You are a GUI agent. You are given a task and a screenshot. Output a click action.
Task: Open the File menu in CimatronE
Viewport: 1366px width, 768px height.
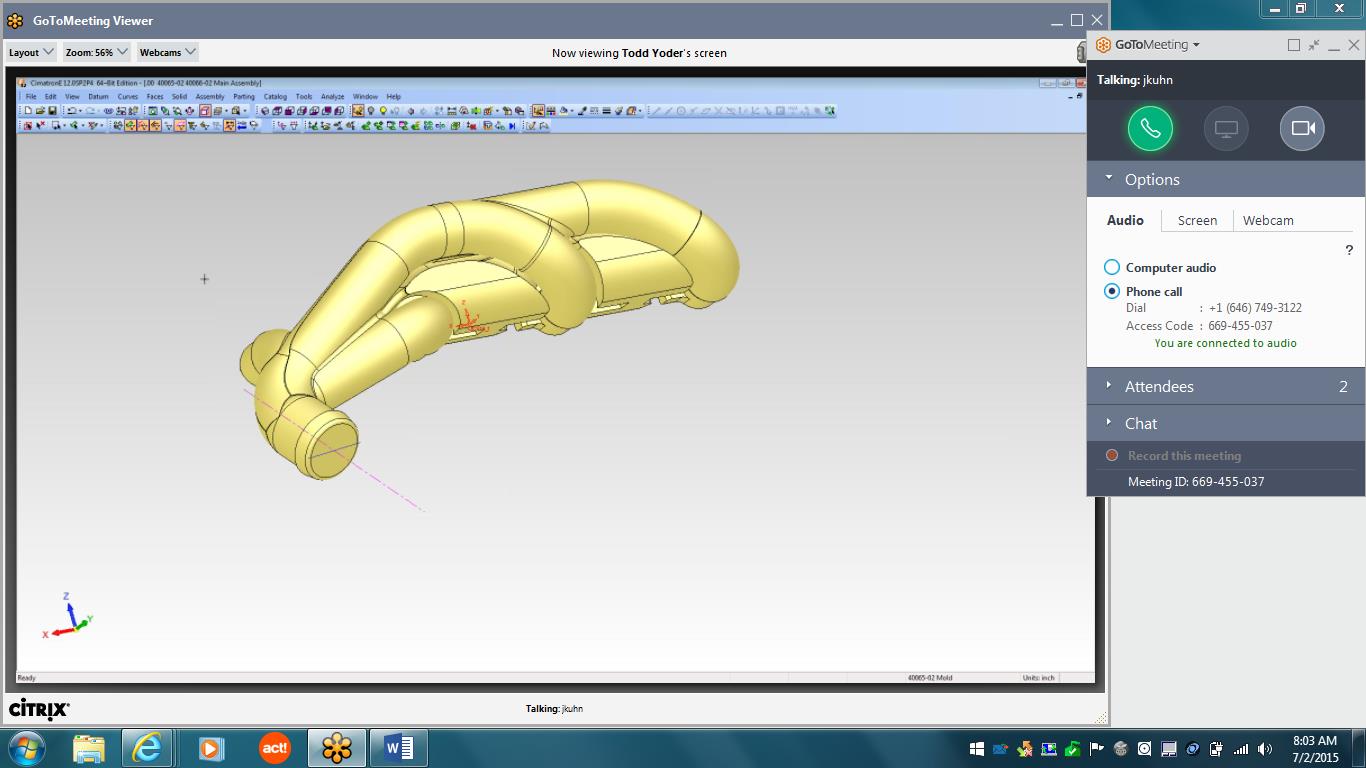(x=31, y=97)
